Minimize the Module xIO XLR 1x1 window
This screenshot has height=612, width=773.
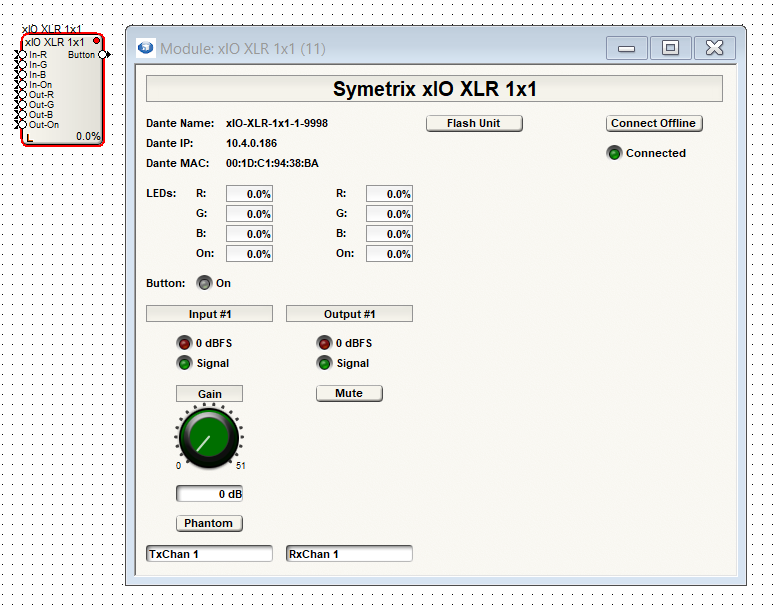(627, 48)
